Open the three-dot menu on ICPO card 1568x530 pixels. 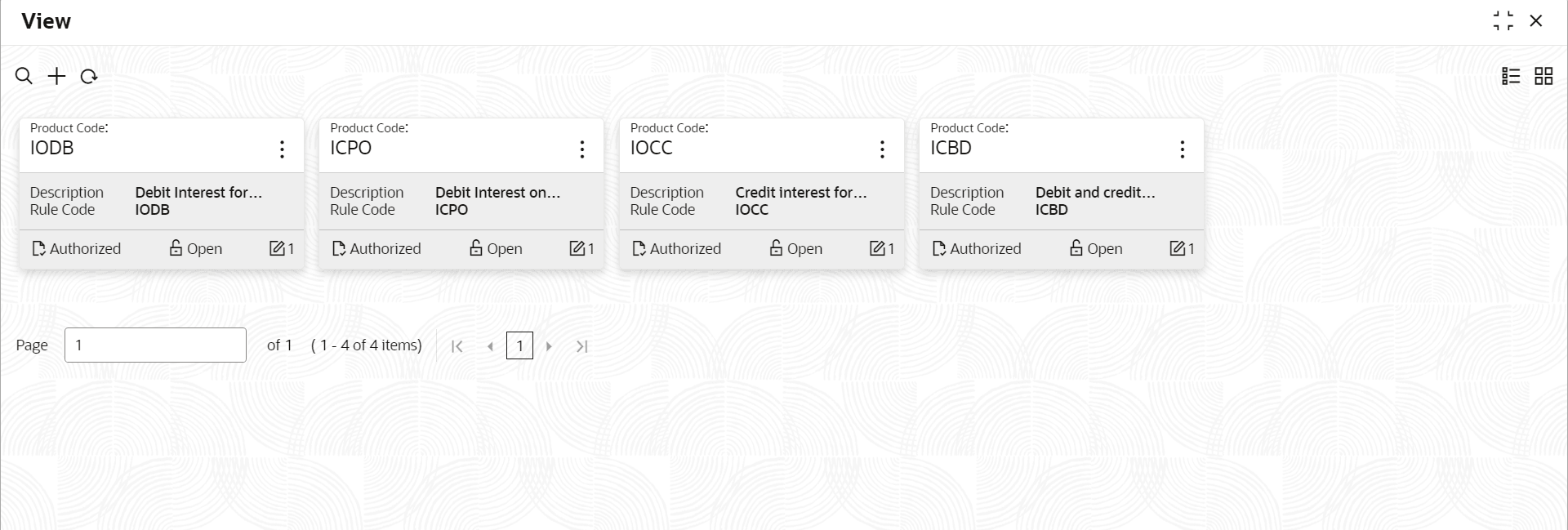tap(582, 149)
